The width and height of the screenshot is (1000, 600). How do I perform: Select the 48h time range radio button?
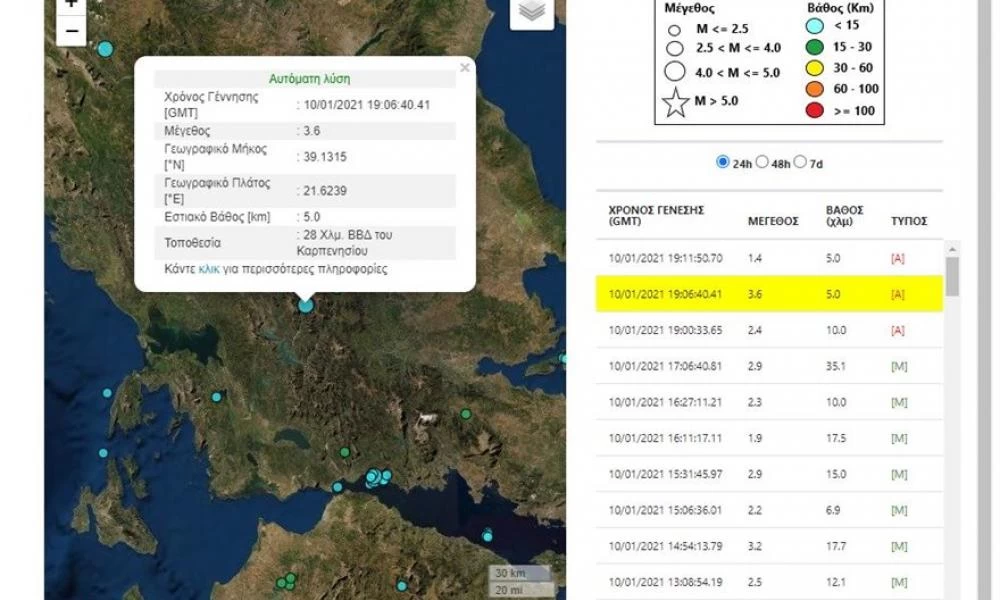pyautogui.click(x=764, y=160)
